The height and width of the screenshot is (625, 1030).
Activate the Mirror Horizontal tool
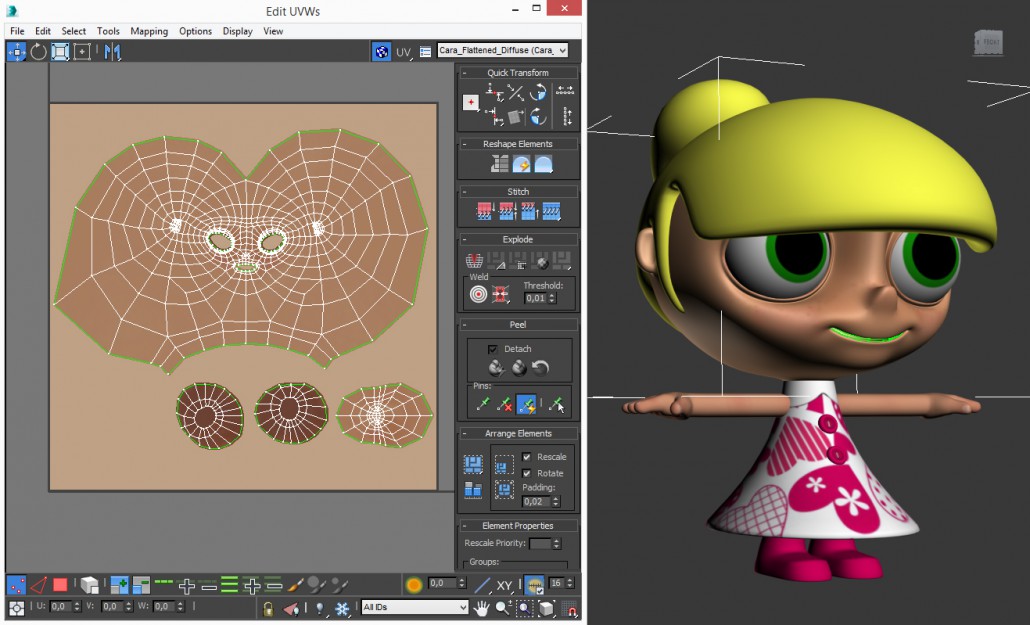pyautogui.click(x=112, y=51)
